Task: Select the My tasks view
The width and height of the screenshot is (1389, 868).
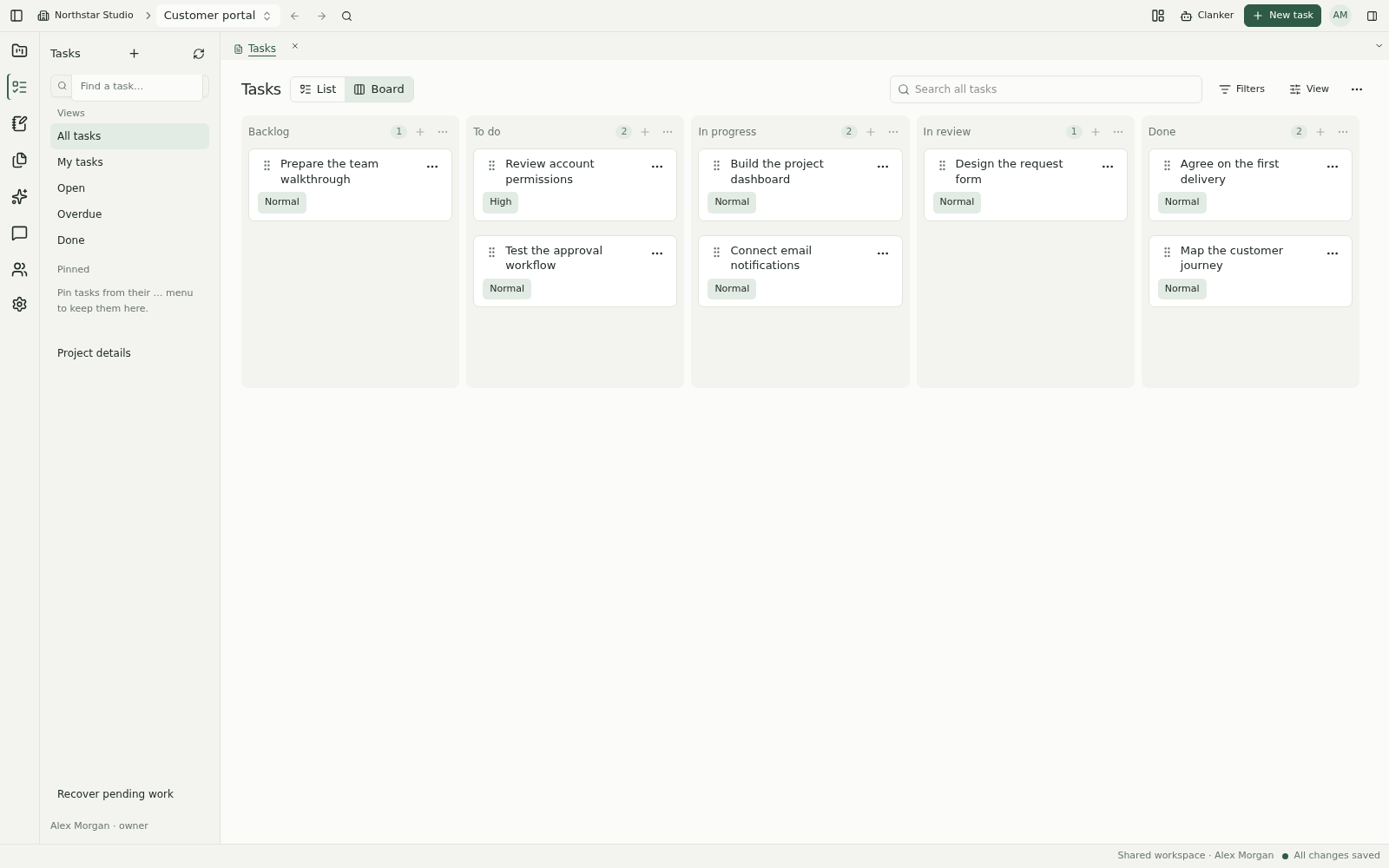Action: coord(129,162)
